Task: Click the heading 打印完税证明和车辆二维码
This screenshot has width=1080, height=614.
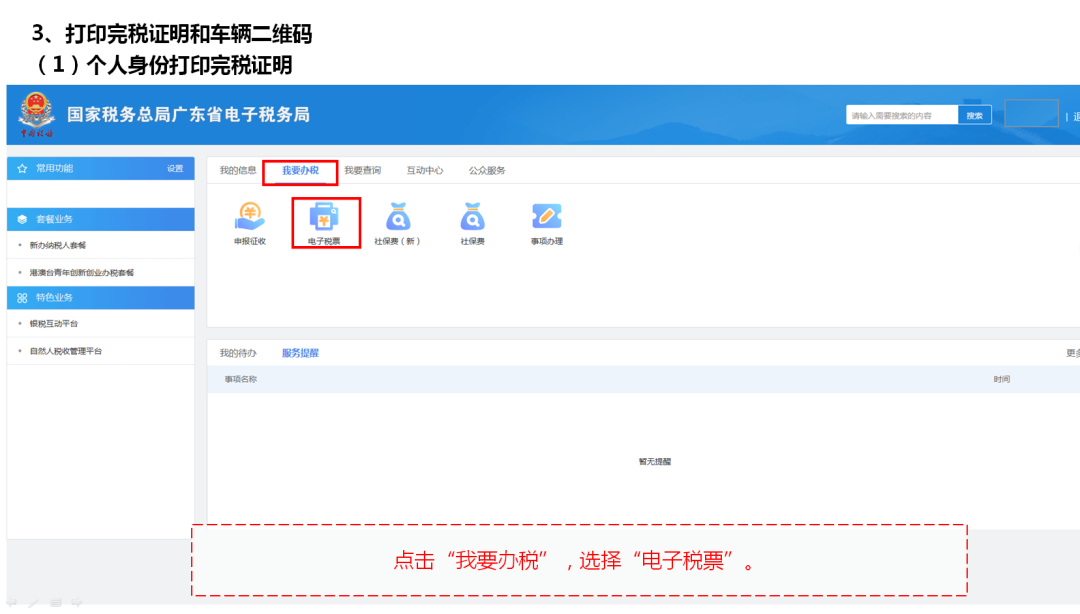Action: point(189,34)
